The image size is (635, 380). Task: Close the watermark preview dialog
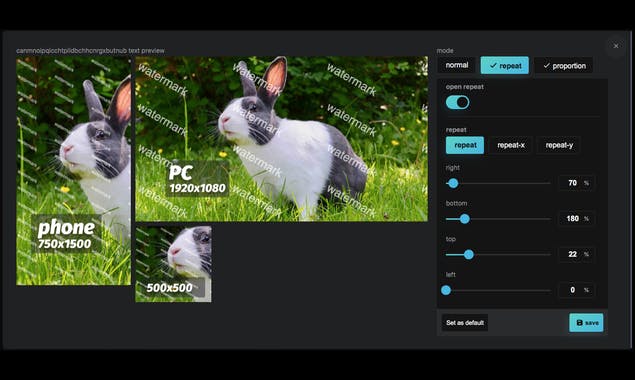[616, 46]
